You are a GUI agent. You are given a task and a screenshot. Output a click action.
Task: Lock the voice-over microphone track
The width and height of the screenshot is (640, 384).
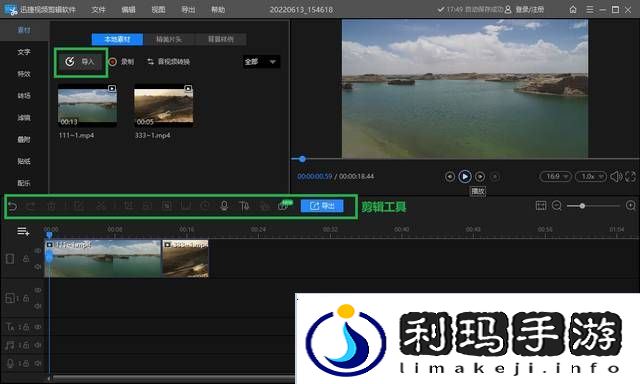tap(25, 363)
